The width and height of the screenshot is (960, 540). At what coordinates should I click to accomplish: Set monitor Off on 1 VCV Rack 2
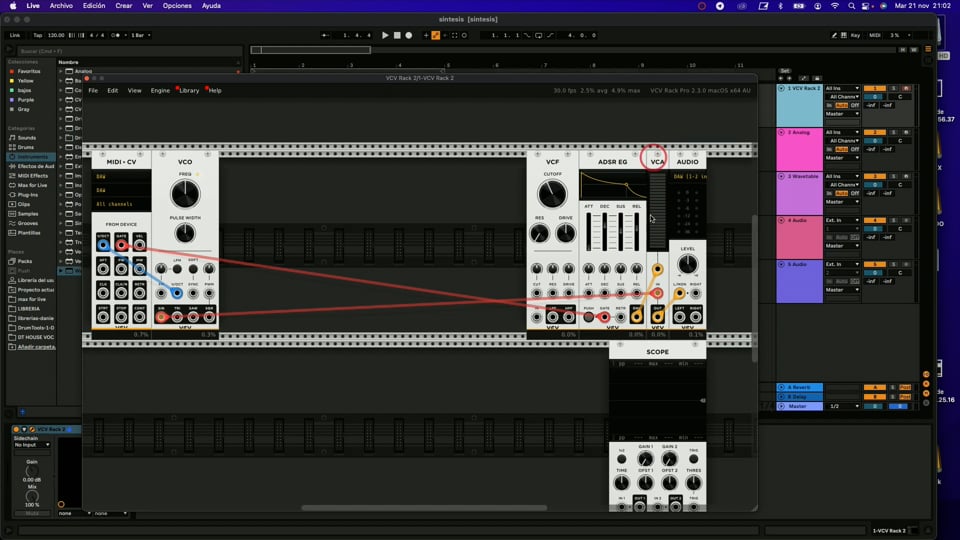coord(855,105)
